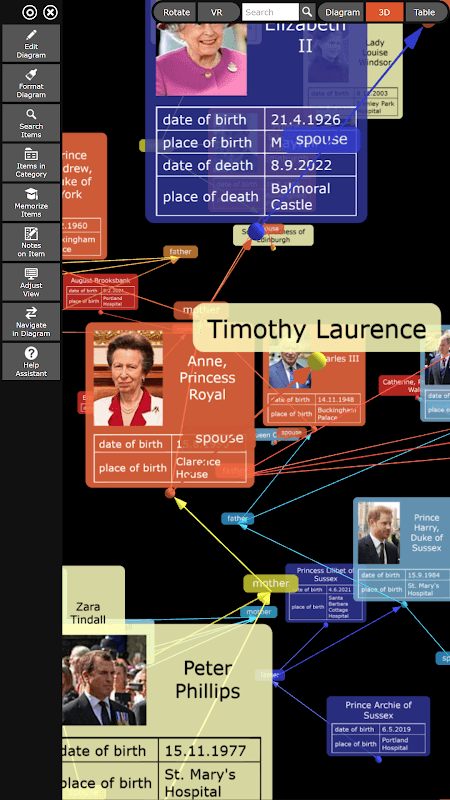Select the Timothy Laurence node label
Image resolution: width=450 pixels, height=800 pixels.
(x=317, y=329)
